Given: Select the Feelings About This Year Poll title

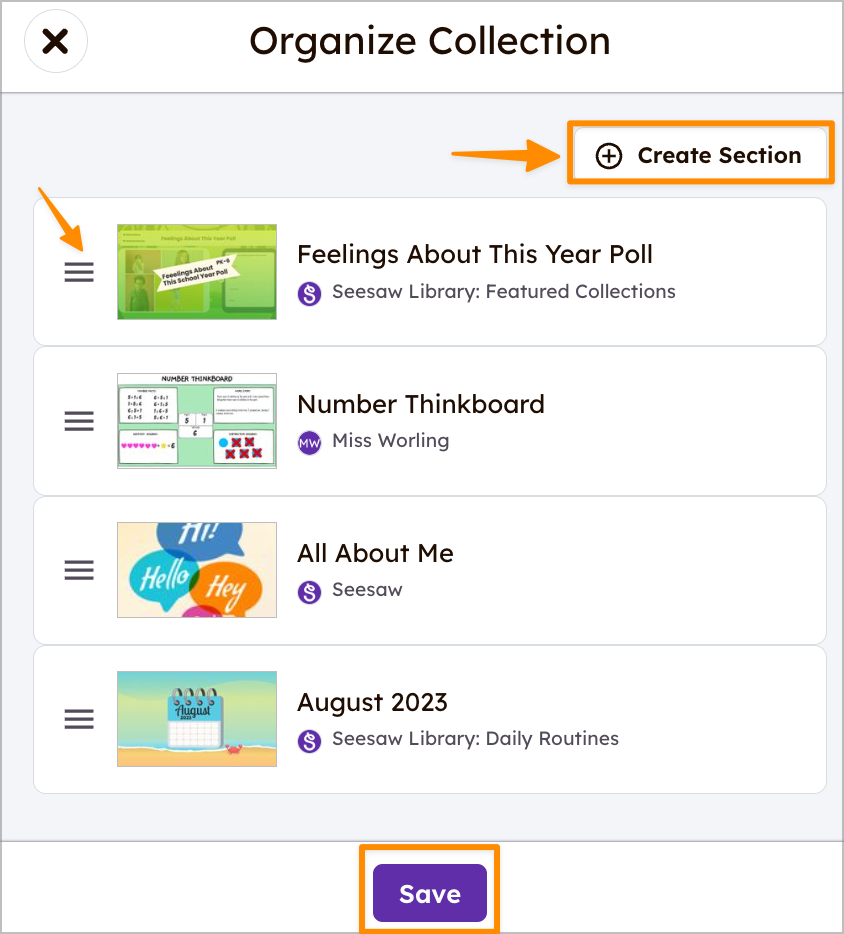Looking at the screenshot, I should 475,255.
